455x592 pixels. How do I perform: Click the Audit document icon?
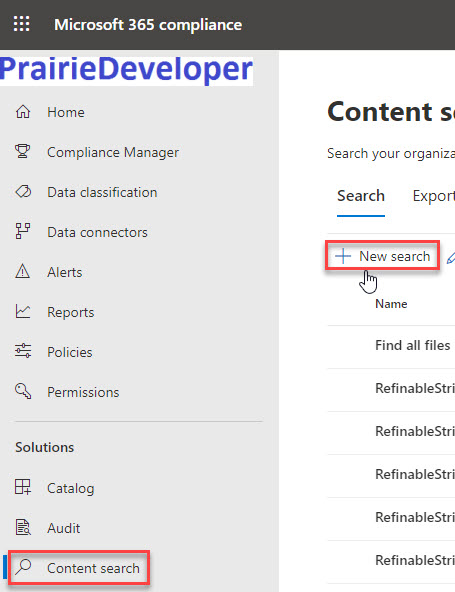(23, 527)
